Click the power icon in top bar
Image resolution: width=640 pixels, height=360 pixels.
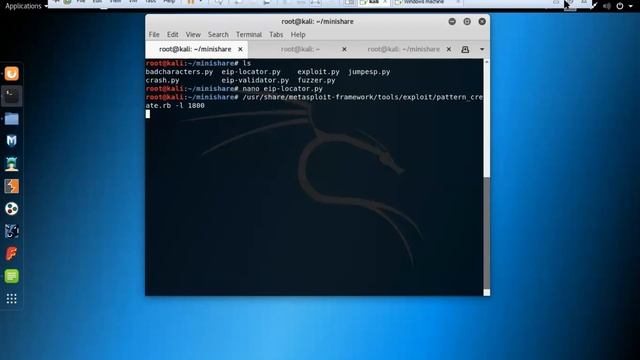(620, 6)
